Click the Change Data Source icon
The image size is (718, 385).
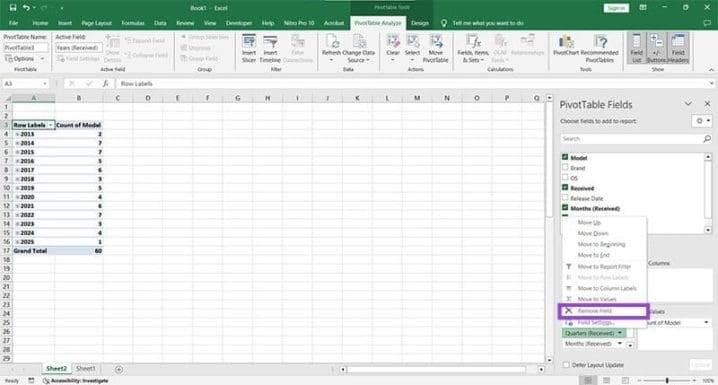(x=359, y=42)
